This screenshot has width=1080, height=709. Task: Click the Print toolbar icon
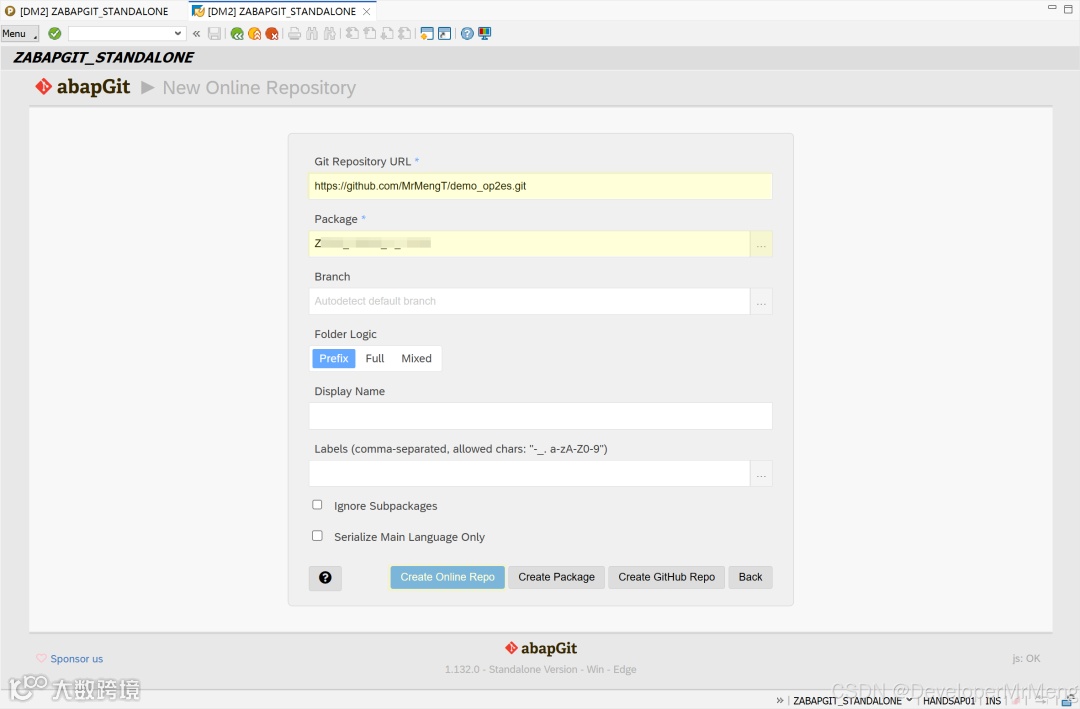click(x=294, y=33)
